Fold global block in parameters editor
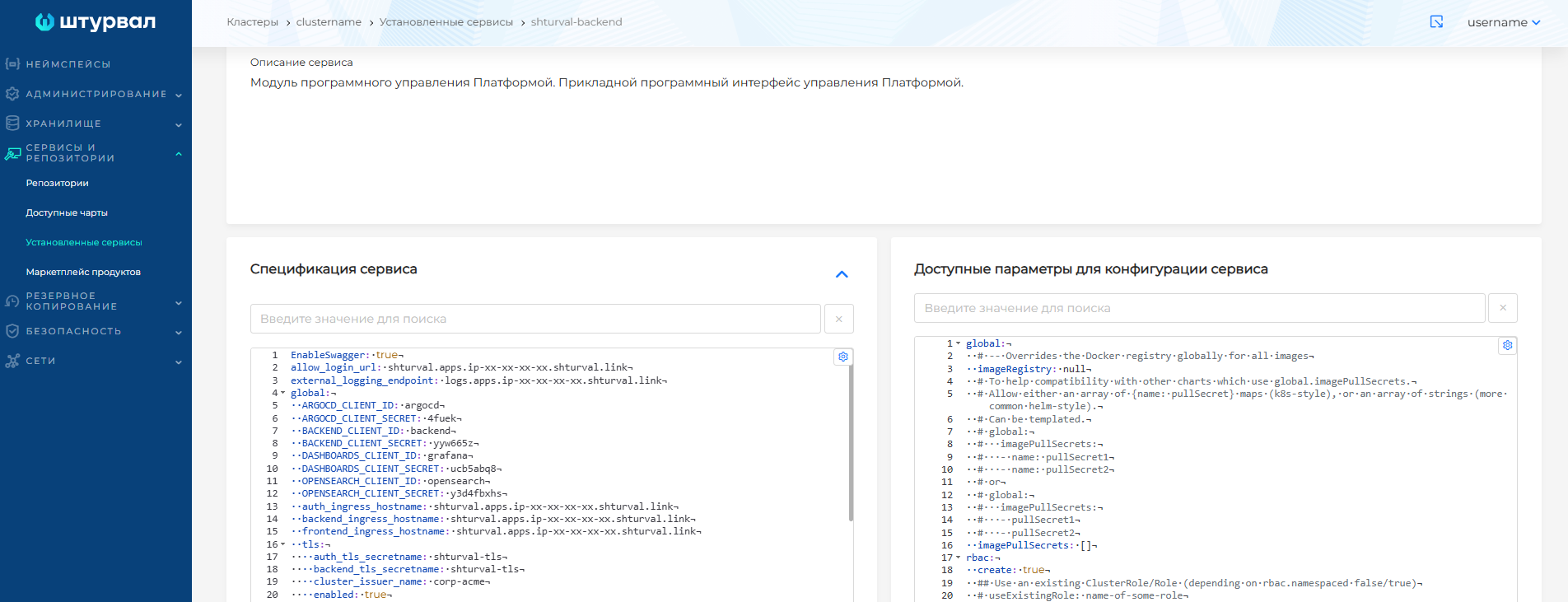Screen dimensions: 1568x602 (958, 343)
